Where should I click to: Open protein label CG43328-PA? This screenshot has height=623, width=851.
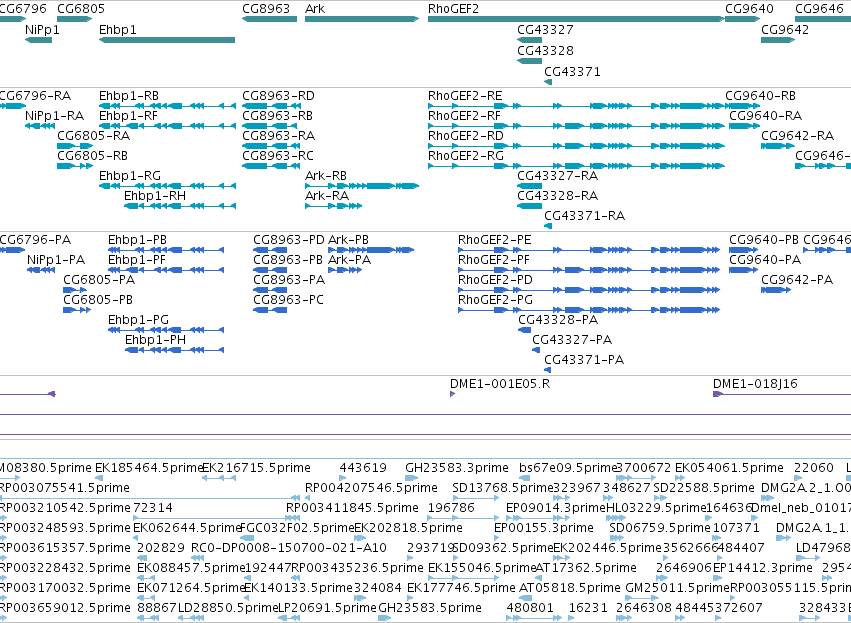[558, 320]
